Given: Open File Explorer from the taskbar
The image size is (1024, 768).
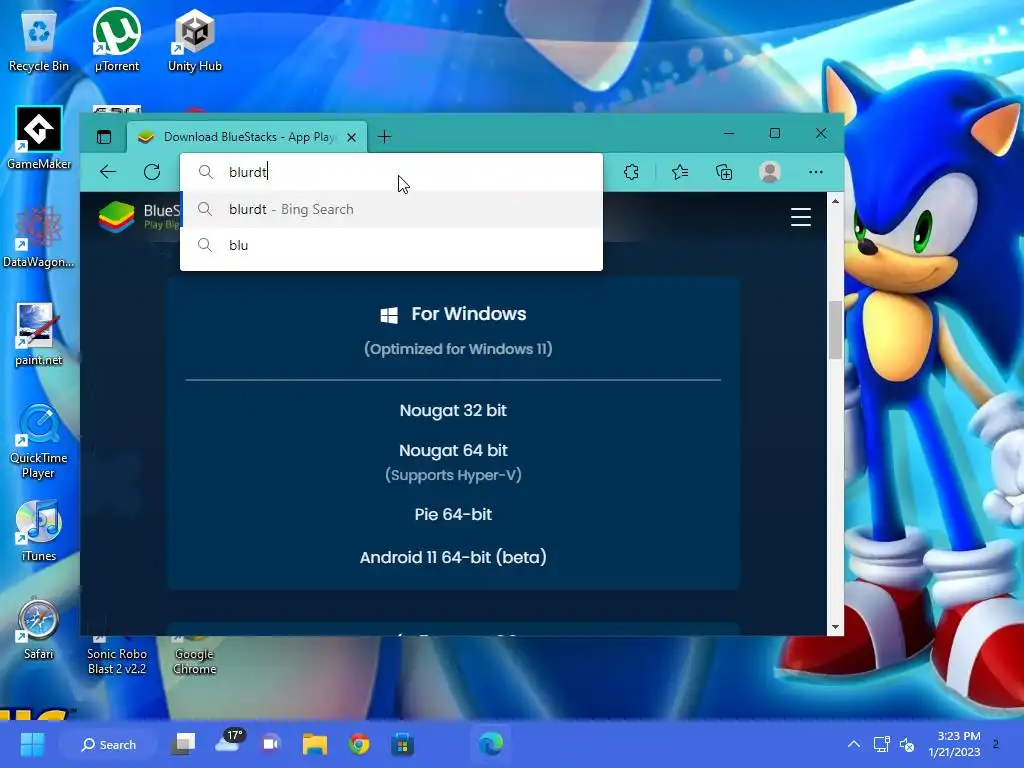Looking at the screenshot, I should point(315,744).
